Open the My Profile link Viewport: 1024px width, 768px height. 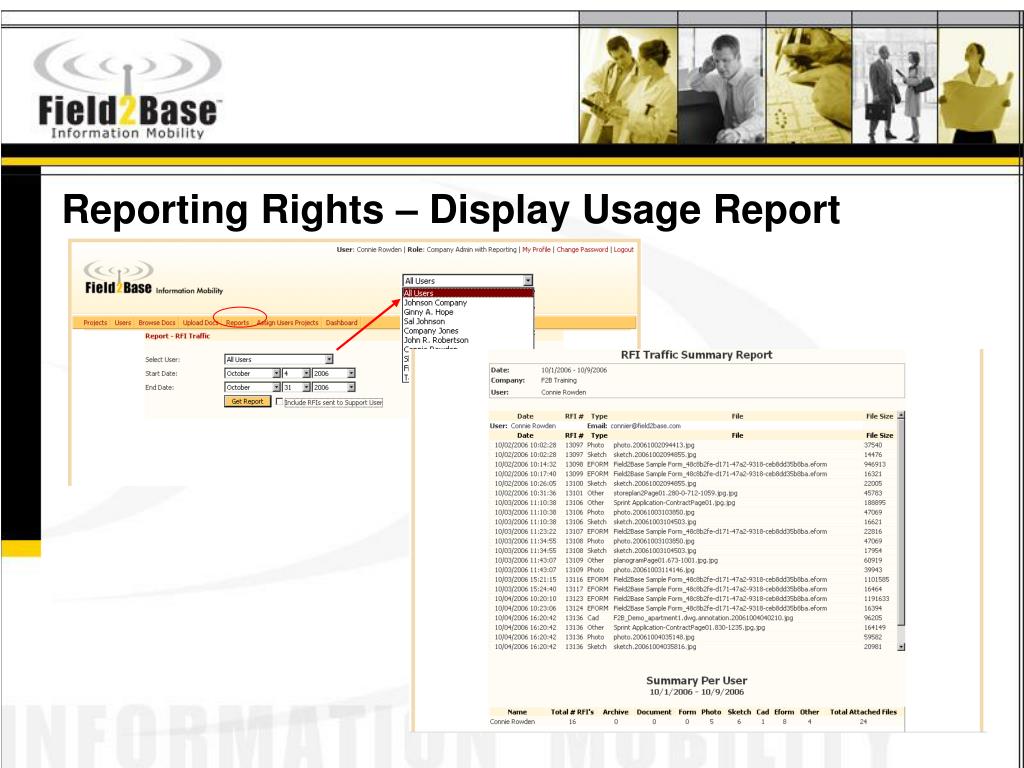(536, 249)
